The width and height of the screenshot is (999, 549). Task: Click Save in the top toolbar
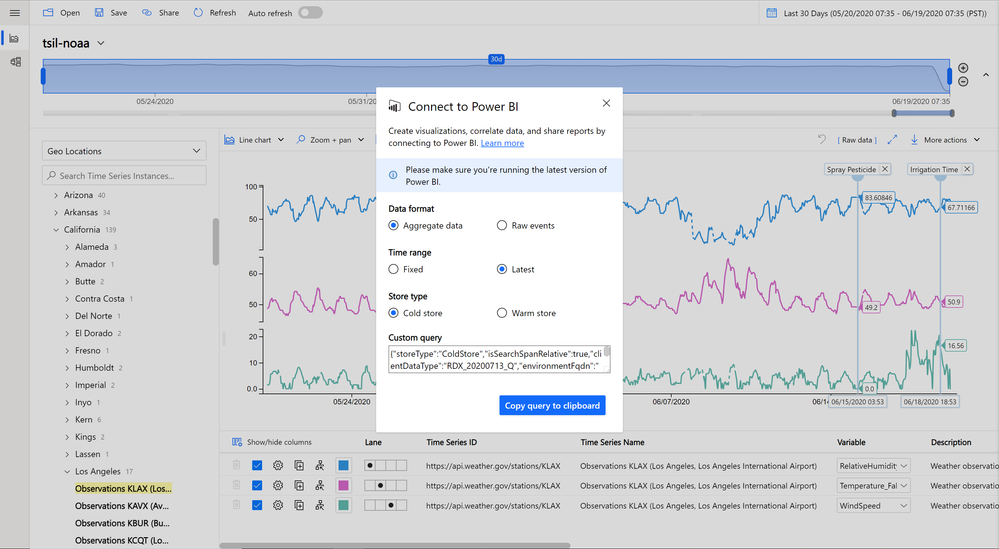click(111, 13)
